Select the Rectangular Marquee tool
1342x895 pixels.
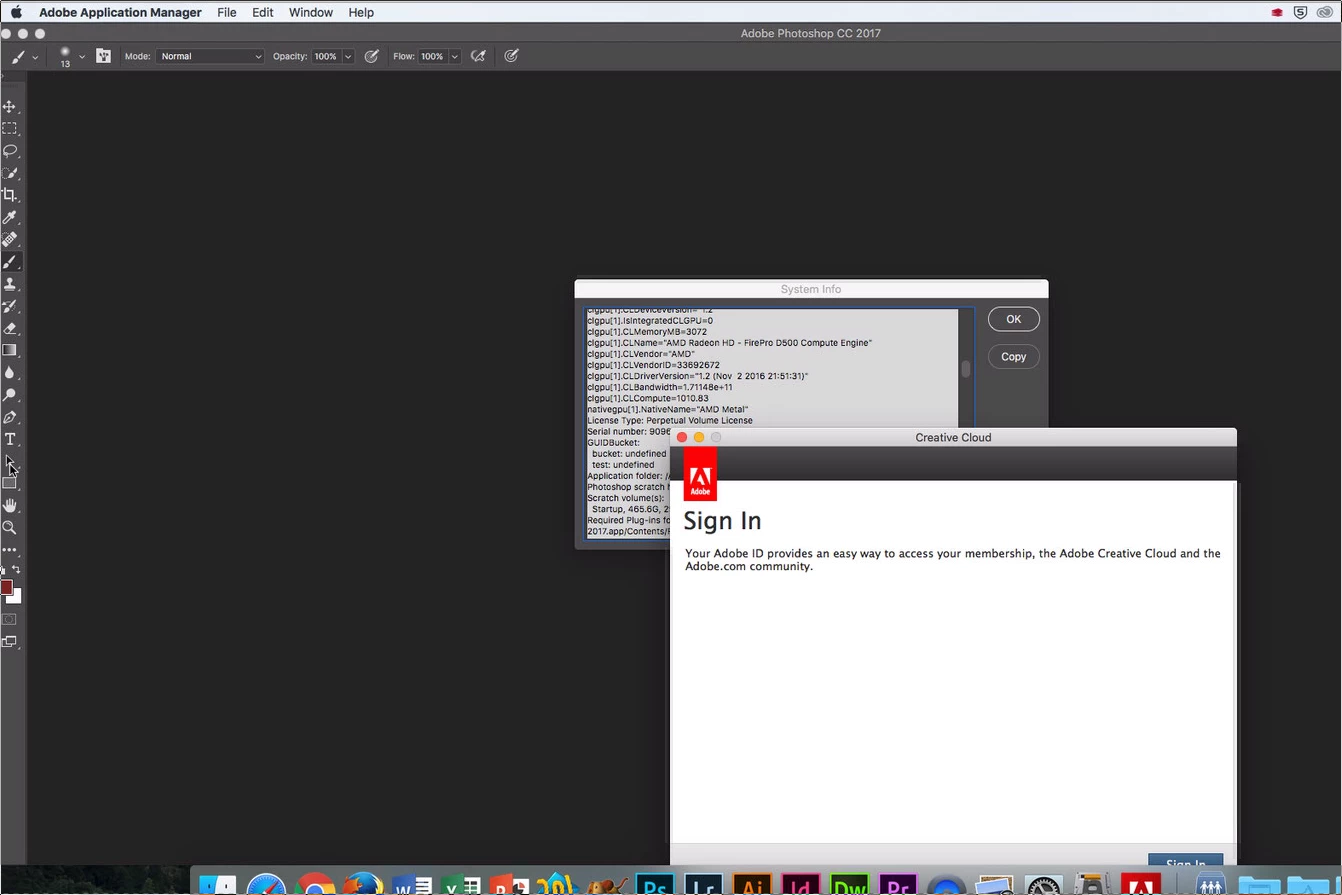click(10, 128)
